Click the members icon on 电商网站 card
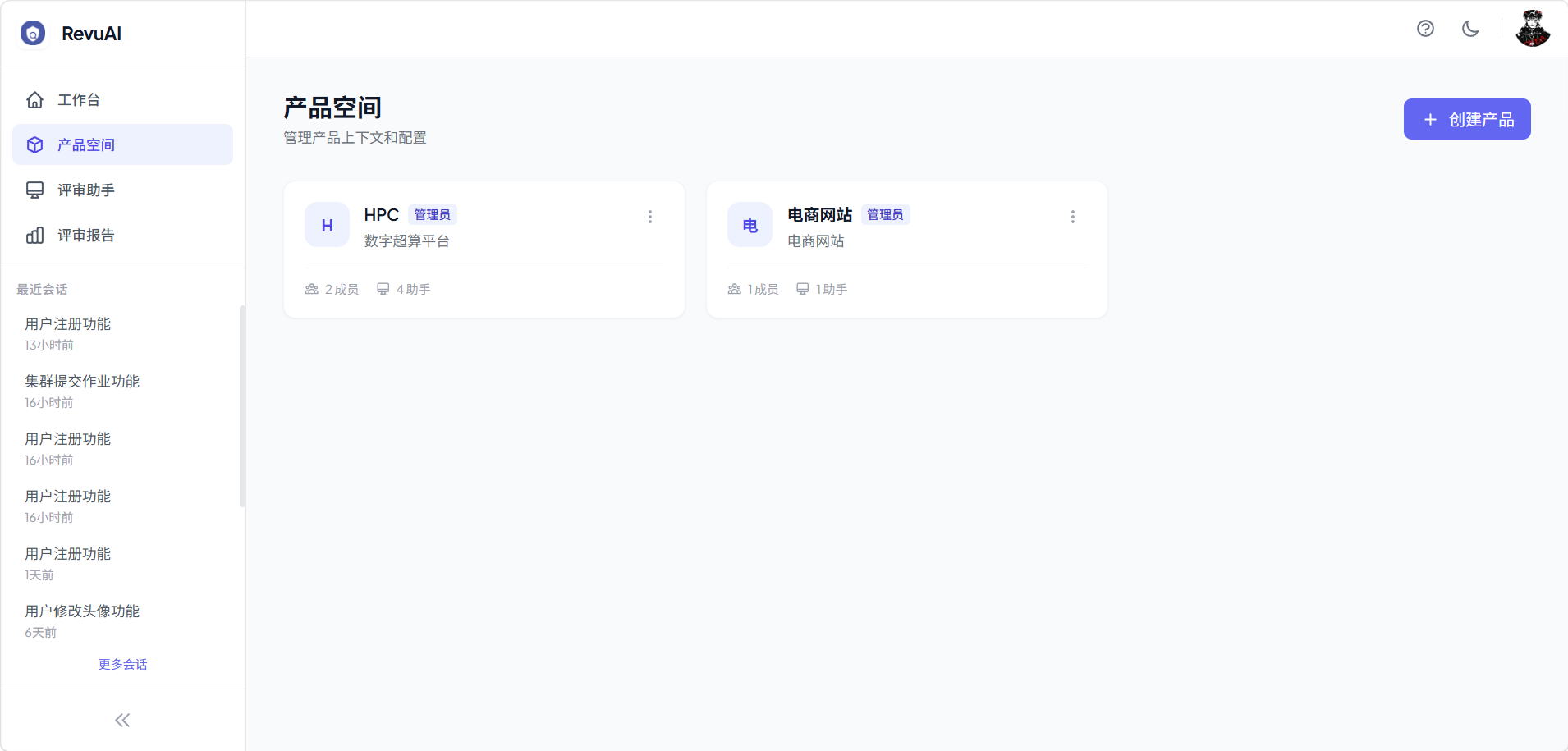The image size is (1568, 751). tap(735, 289)
